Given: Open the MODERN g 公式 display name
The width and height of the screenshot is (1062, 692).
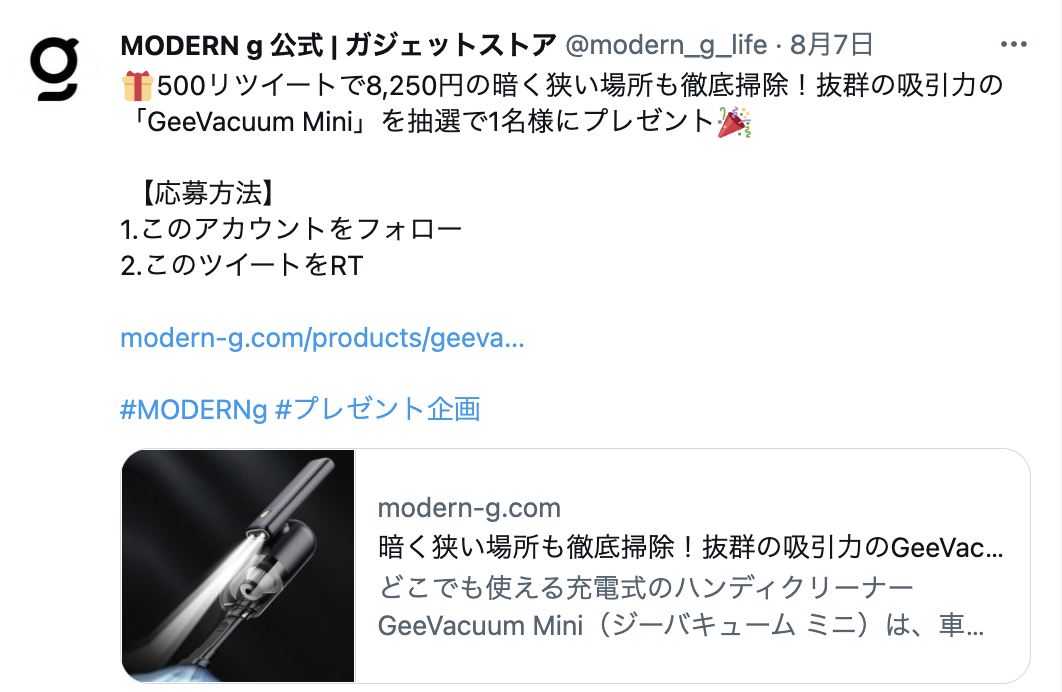Looking at the screenshot, I should point(338,45).
